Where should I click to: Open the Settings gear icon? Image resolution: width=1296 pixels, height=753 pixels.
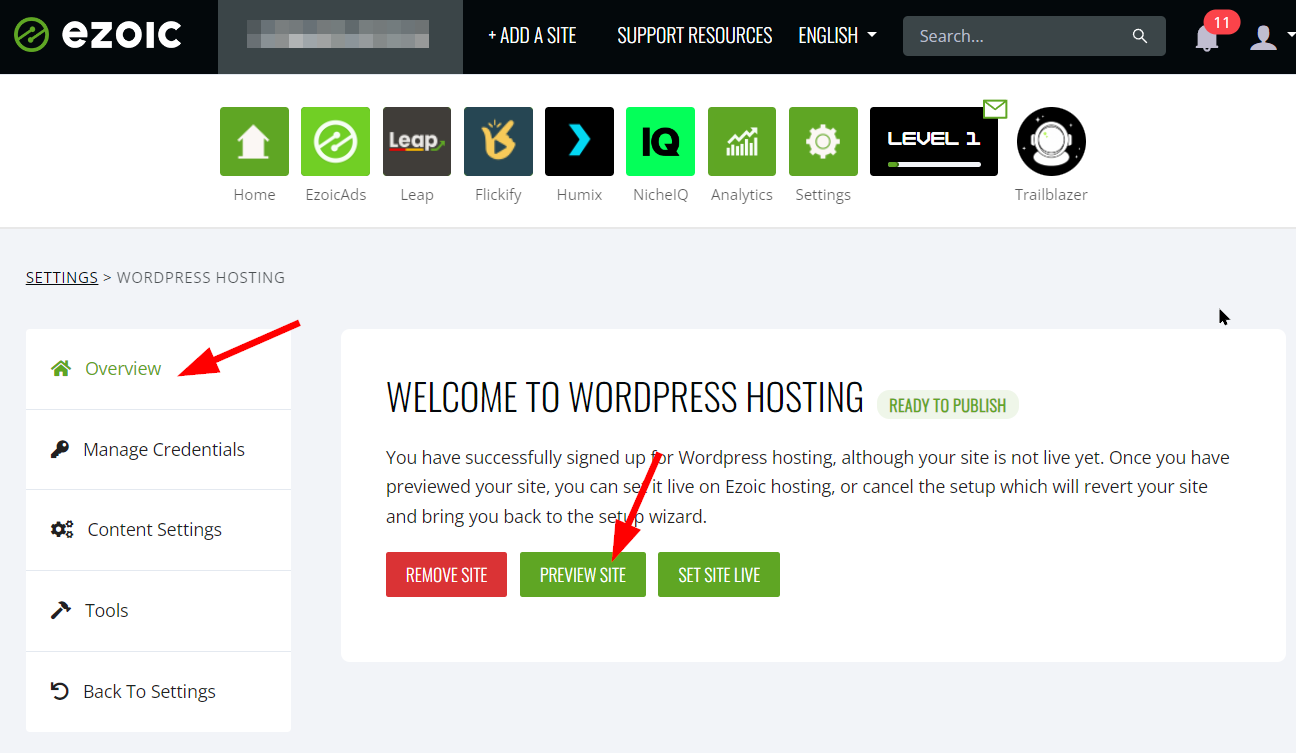click(x=823, y=141)
